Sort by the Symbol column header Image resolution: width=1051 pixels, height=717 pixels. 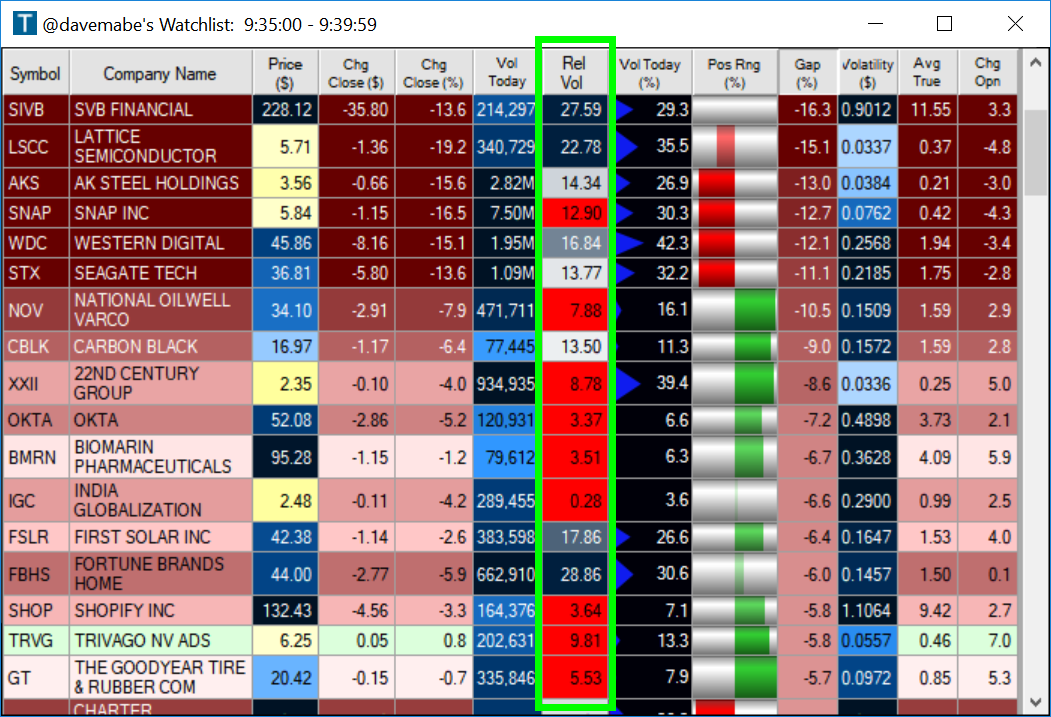pos(36,73)
